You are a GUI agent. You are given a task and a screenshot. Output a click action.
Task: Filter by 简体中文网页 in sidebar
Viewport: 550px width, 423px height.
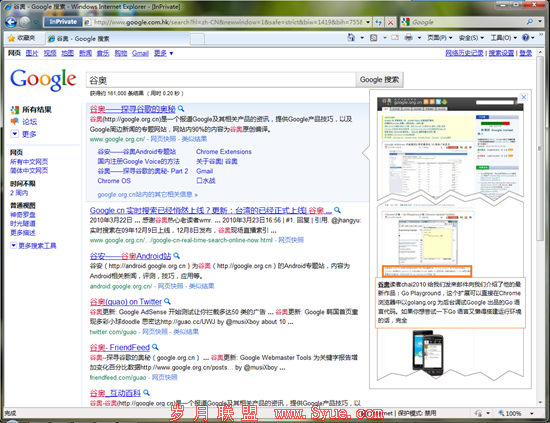tap(29, 170)
